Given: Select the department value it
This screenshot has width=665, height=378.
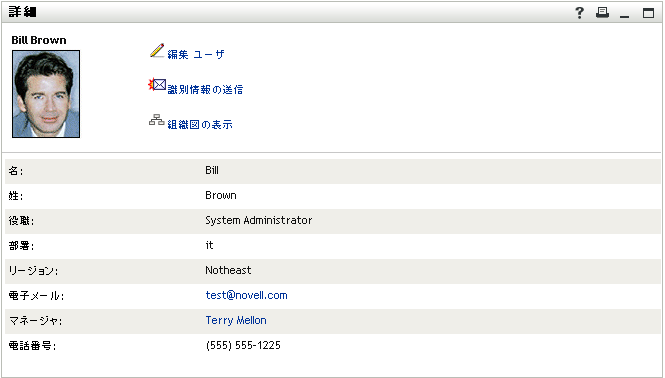Looking at the screenshot, I should coord(210,245).
